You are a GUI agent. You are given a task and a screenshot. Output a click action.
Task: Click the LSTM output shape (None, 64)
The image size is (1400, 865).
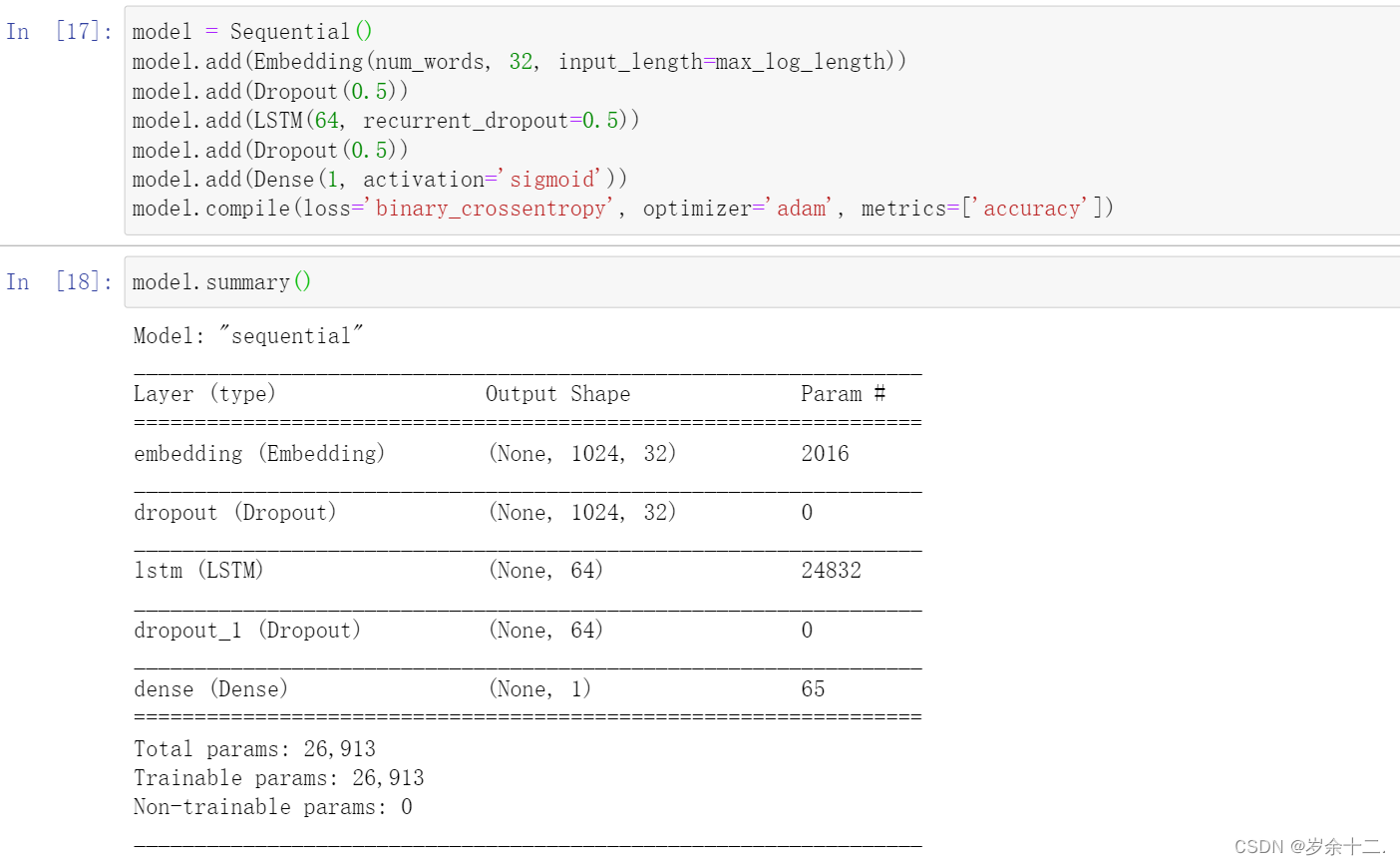pyautogui.click(x=545, y=571)
